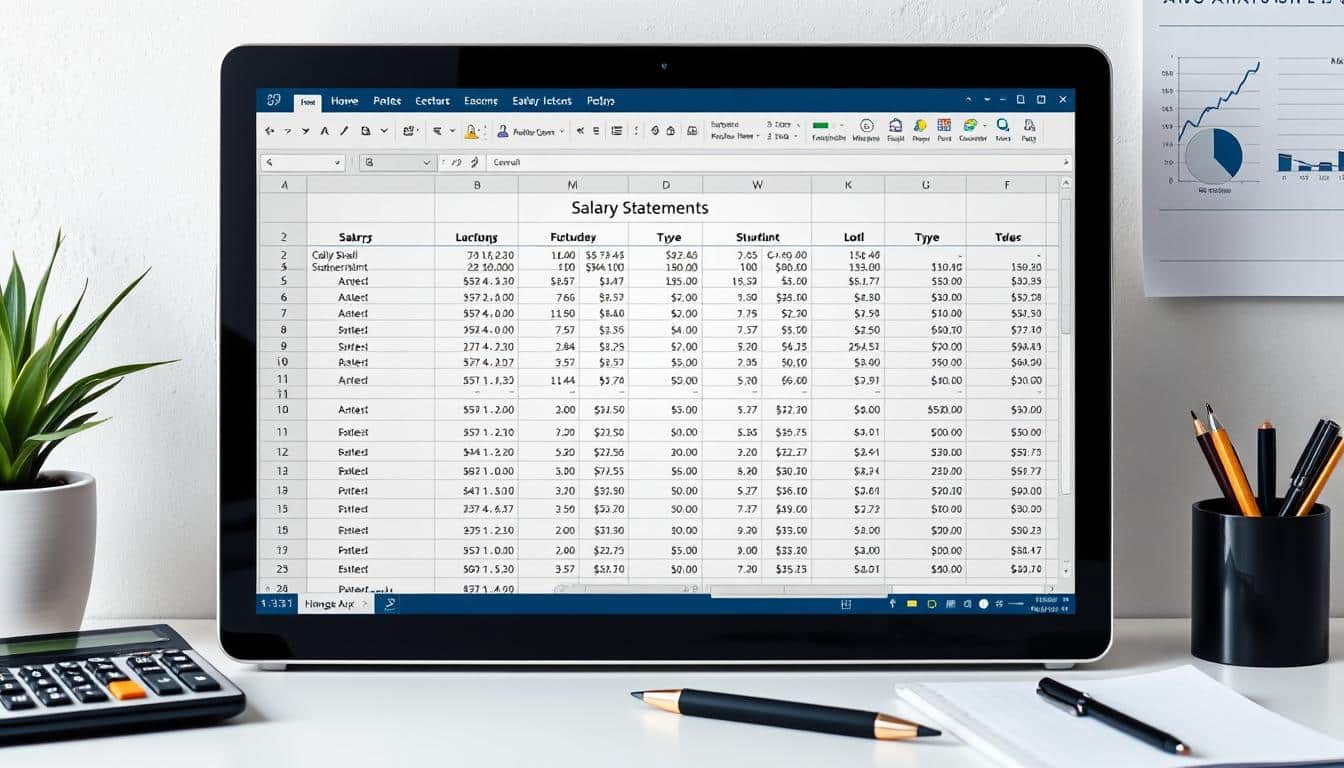Click the white circle icon in status bar
The width and height of the screenshot is (1344, 768).
pos(983,604)
